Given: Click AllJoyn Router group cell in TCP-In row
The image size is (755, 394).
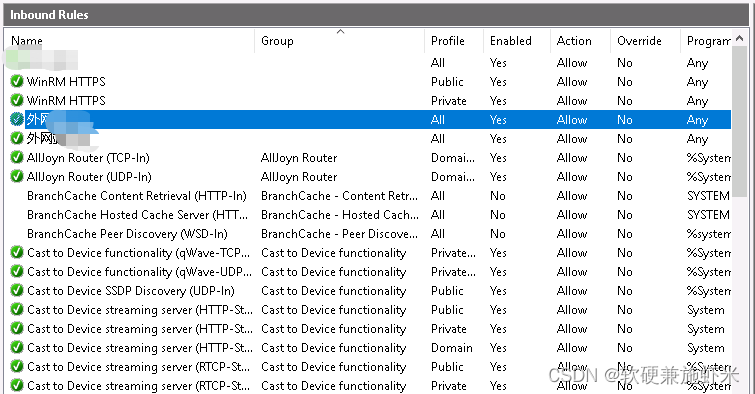Looking at the screenshot, I should [x=299, y=158].
